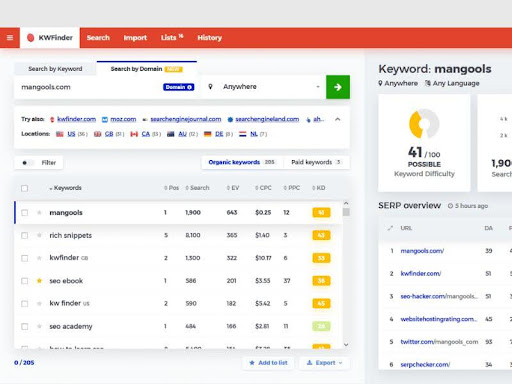
Task: Click KD badge 41 for mangools
Action: pyautogui.click(x=321, y=212)
